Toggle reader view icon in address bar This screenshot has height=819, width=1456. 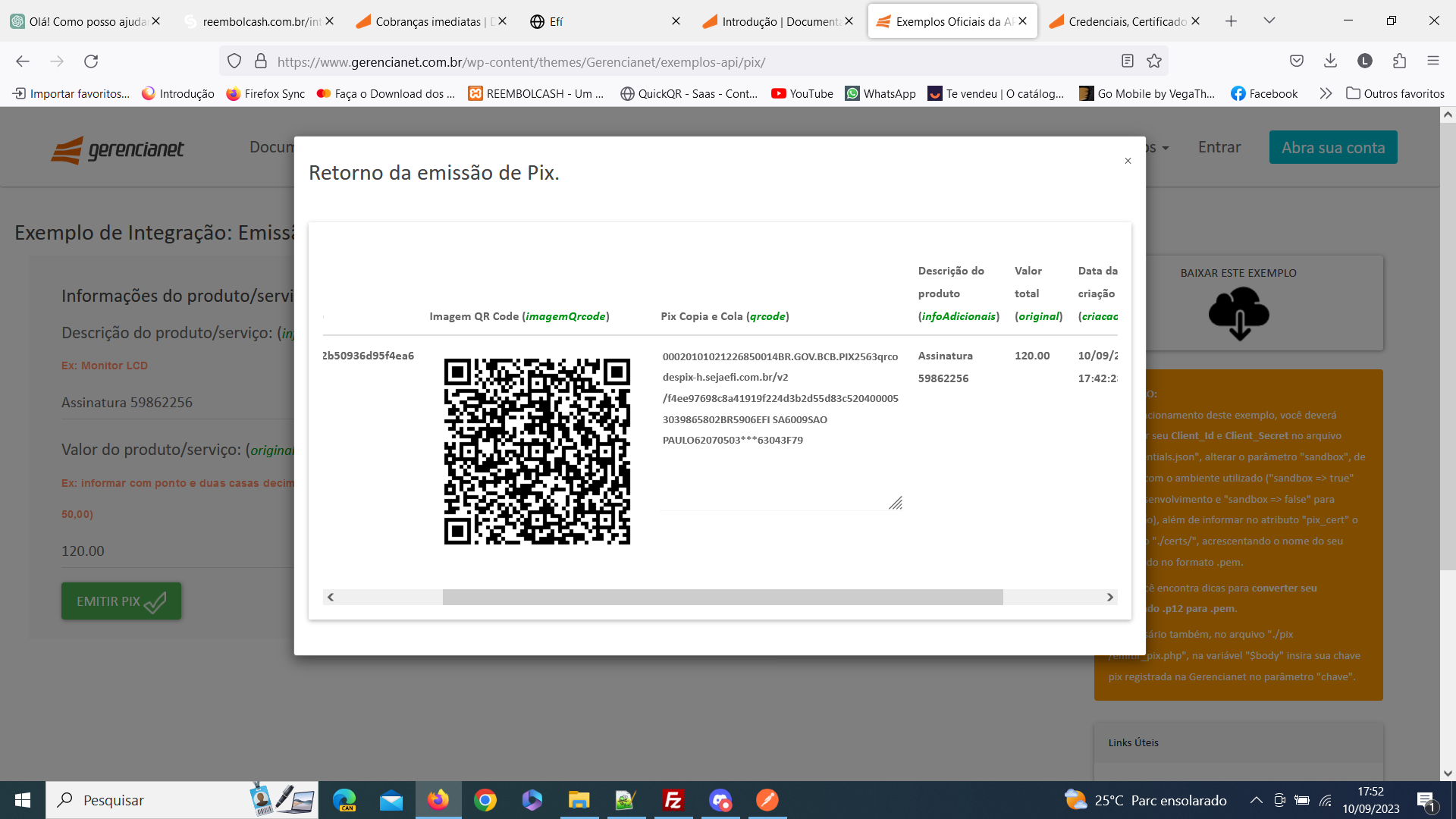(1128, 61)
